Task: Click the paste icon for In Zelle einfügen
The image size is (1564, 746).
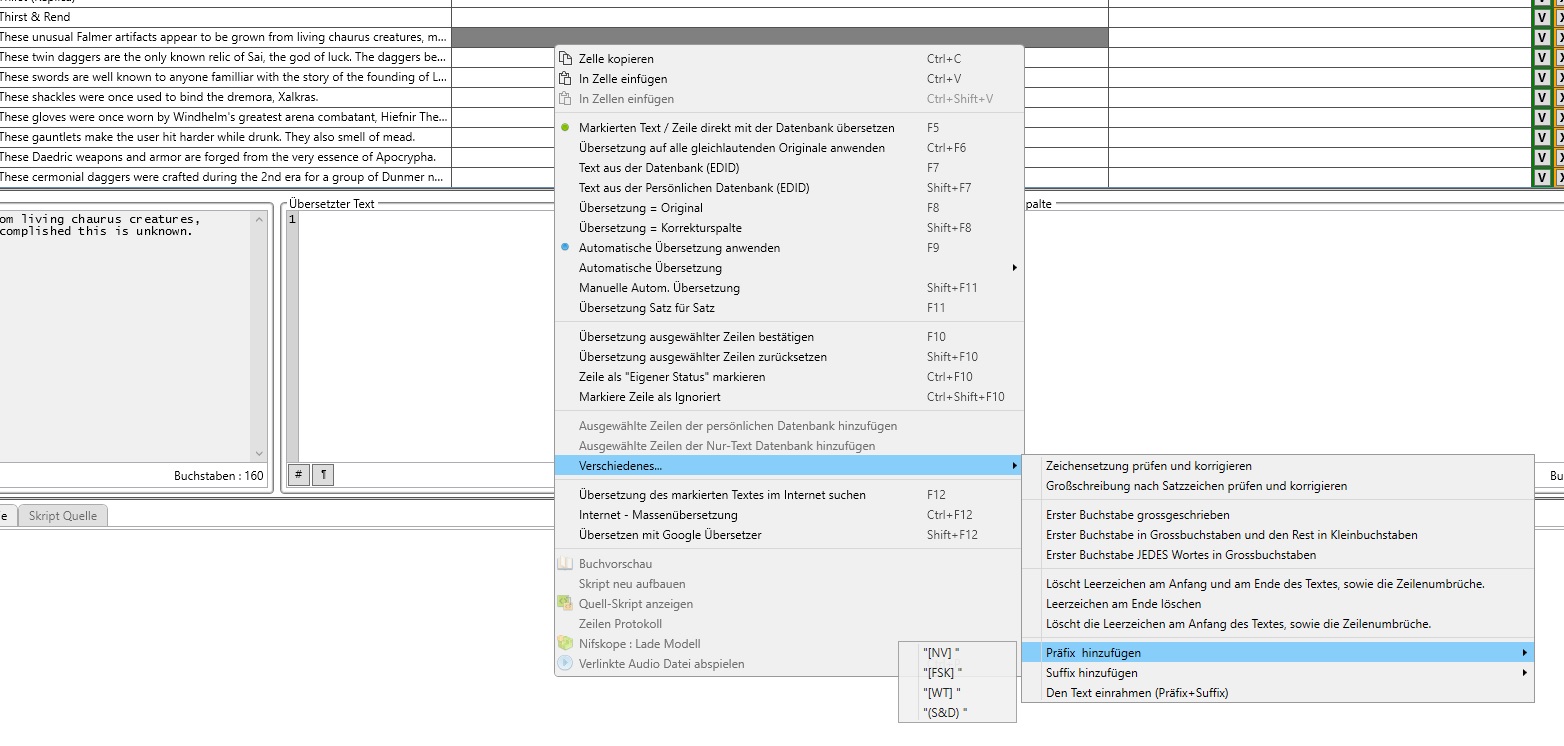Action: click(566, 79)
